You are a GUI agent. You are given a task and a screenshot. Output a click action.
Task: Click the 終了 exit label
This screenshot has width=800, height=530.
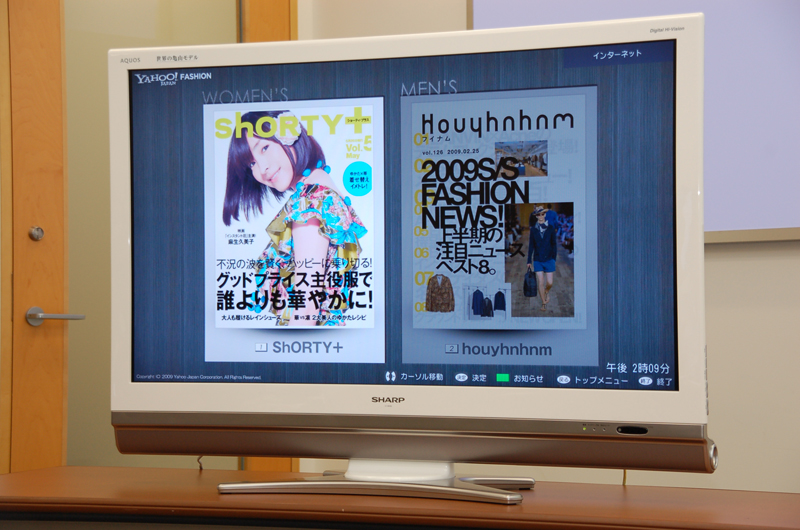pyautogui.click(x=664, y=382)
